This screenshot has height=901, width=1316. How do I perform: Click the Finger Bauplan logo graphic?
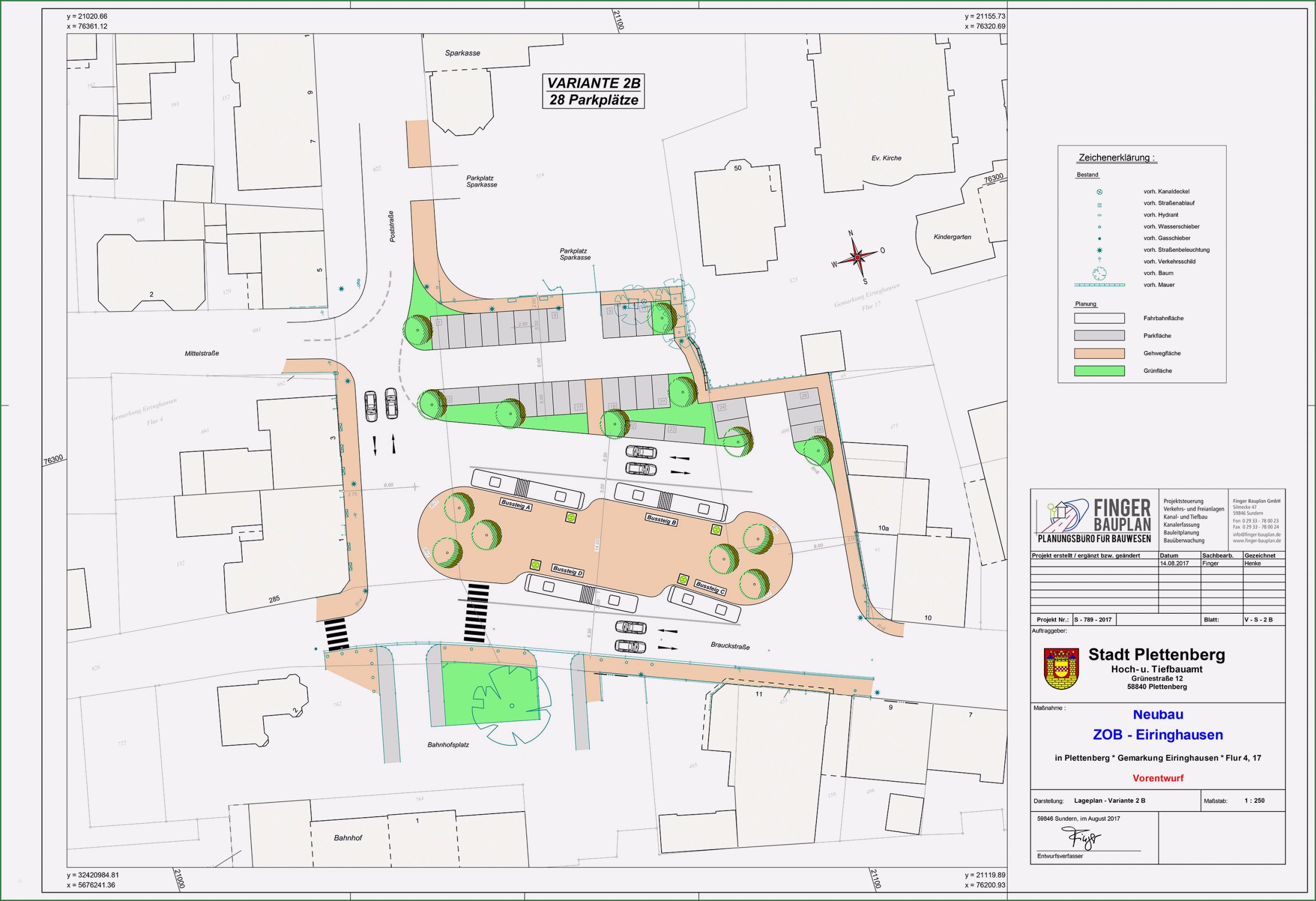coord(1065,518)
